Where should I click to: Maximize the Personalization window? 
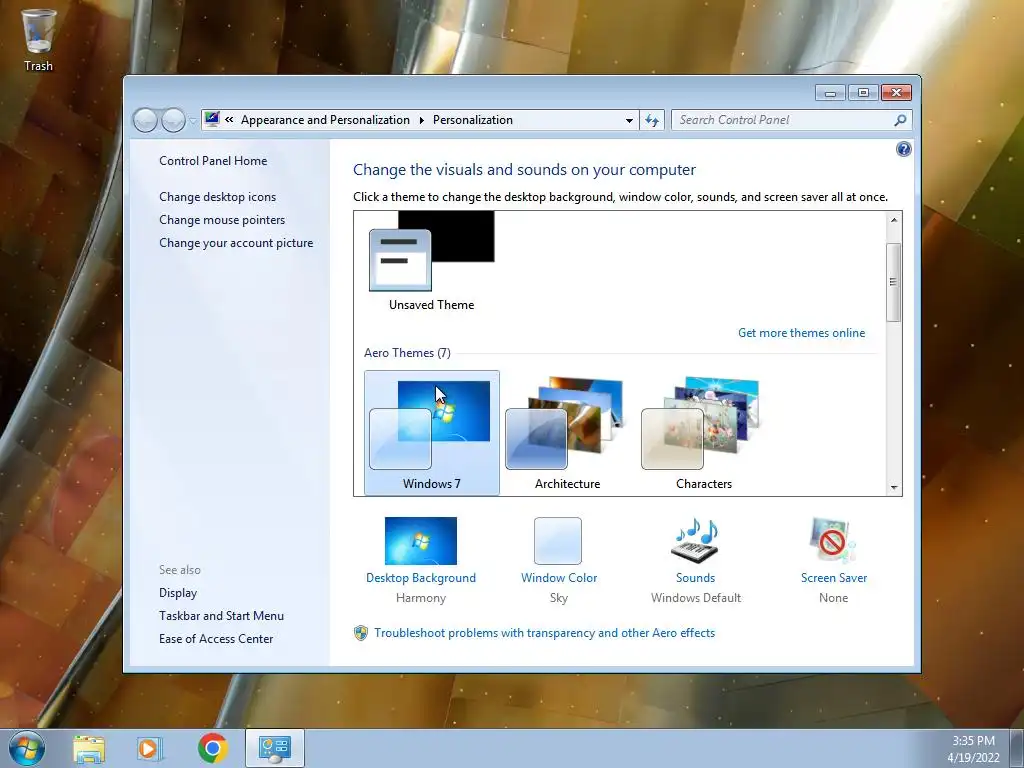pyautogui.click(x=863, y=93)
